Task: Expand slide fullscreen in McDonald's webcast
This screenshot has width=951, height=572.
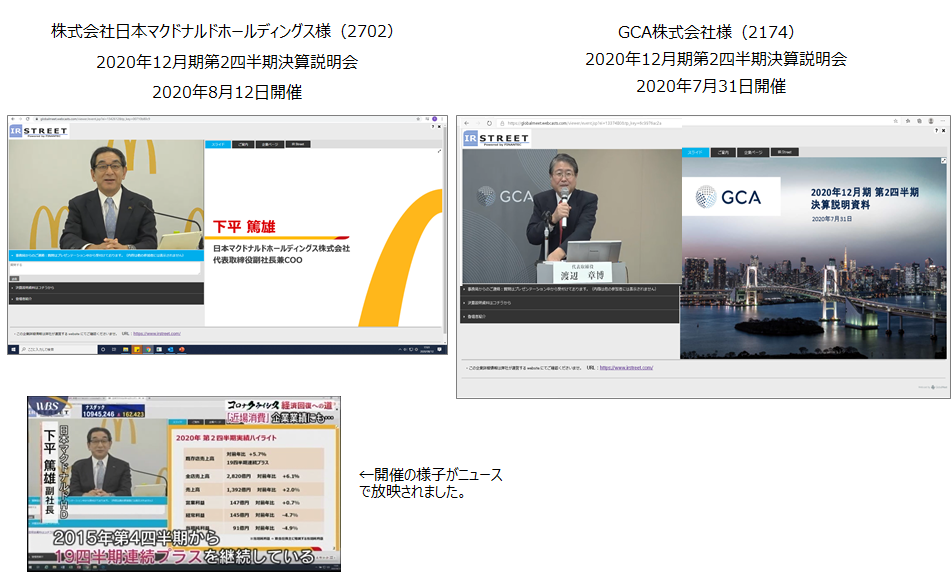Action: pos(439,151)
